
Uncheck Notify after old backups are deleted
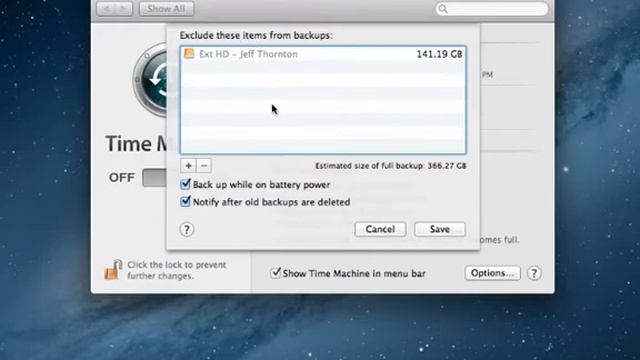click(185, 201)
